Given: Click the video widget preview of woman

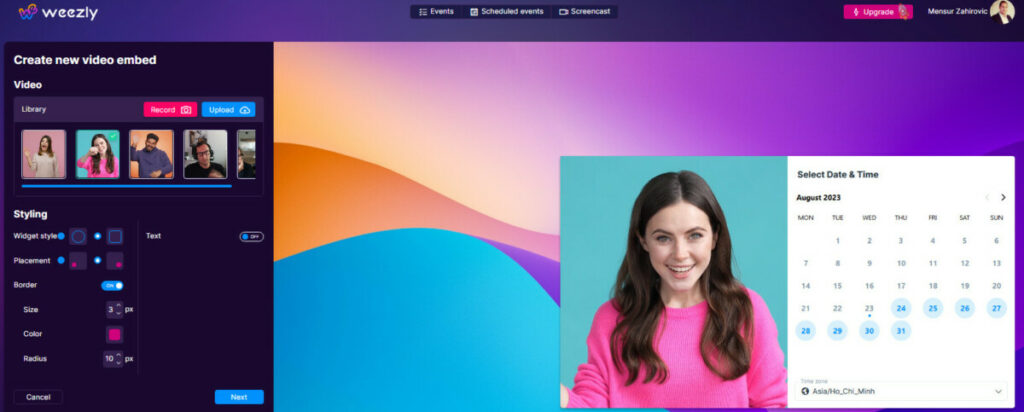Looking at the screenshot, I should [673, 282].
